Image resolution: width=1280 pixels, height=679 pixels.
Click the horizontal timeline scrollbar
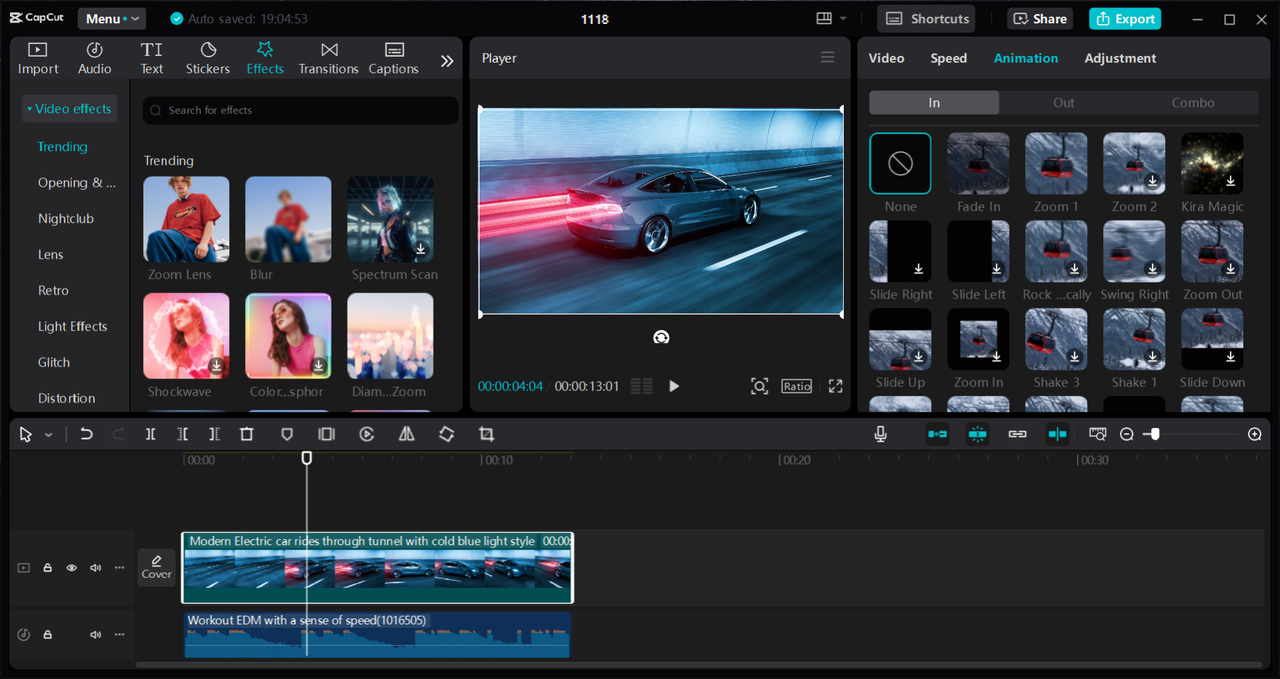[x=700, y=664]
